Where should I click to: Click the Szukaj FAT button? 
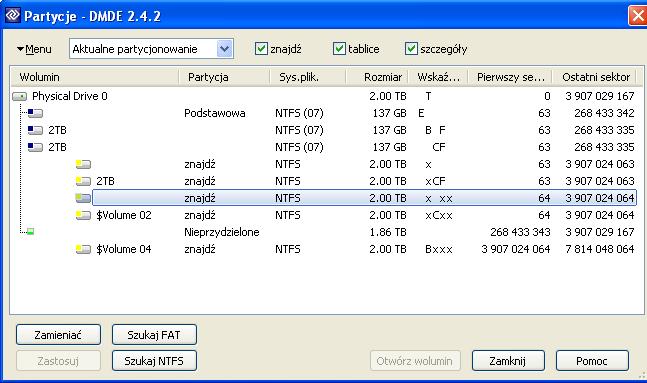pyautogui.click(x=154, y=335)
